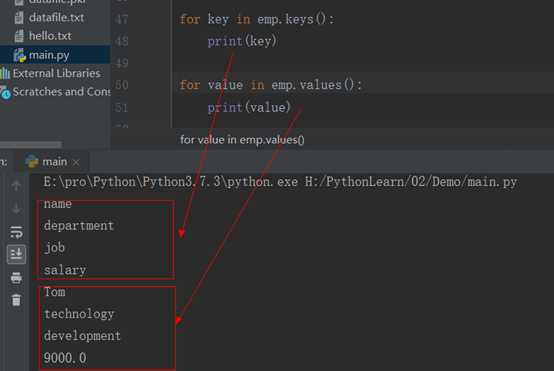Toggle scroll to end in run console

coord(16,254)
